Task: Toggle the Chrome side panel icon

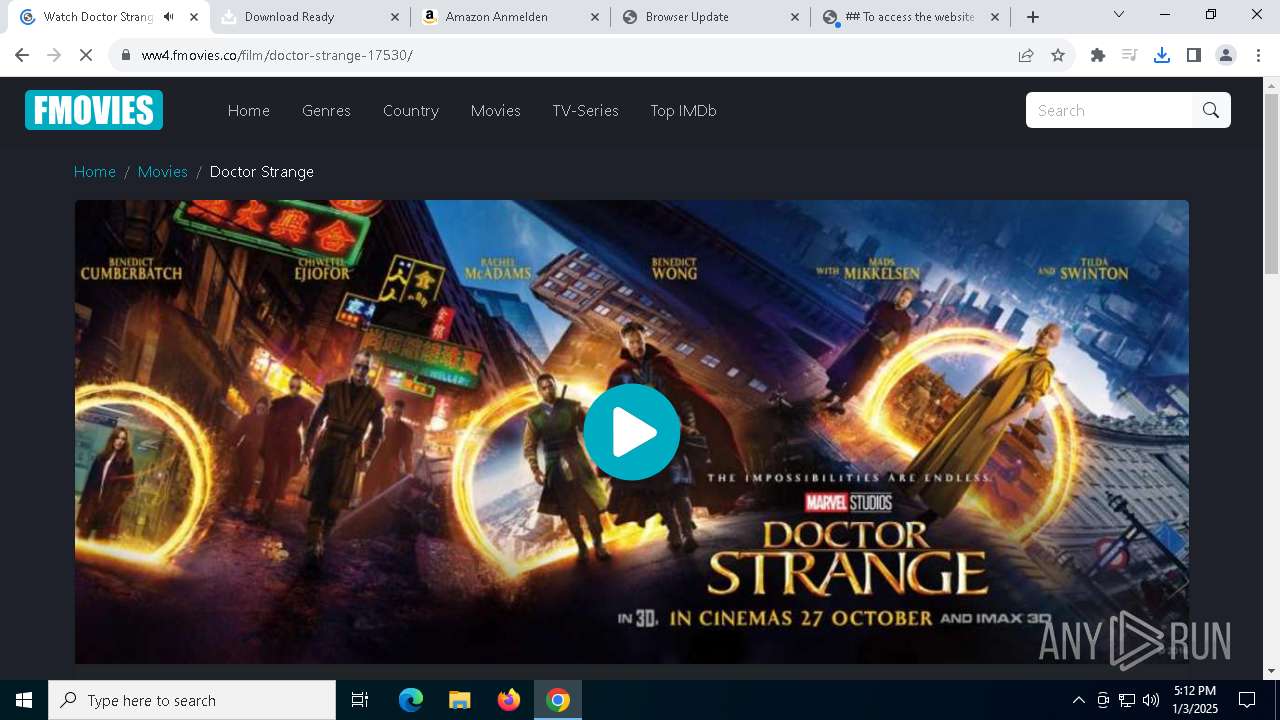Action: point(1194,55)
